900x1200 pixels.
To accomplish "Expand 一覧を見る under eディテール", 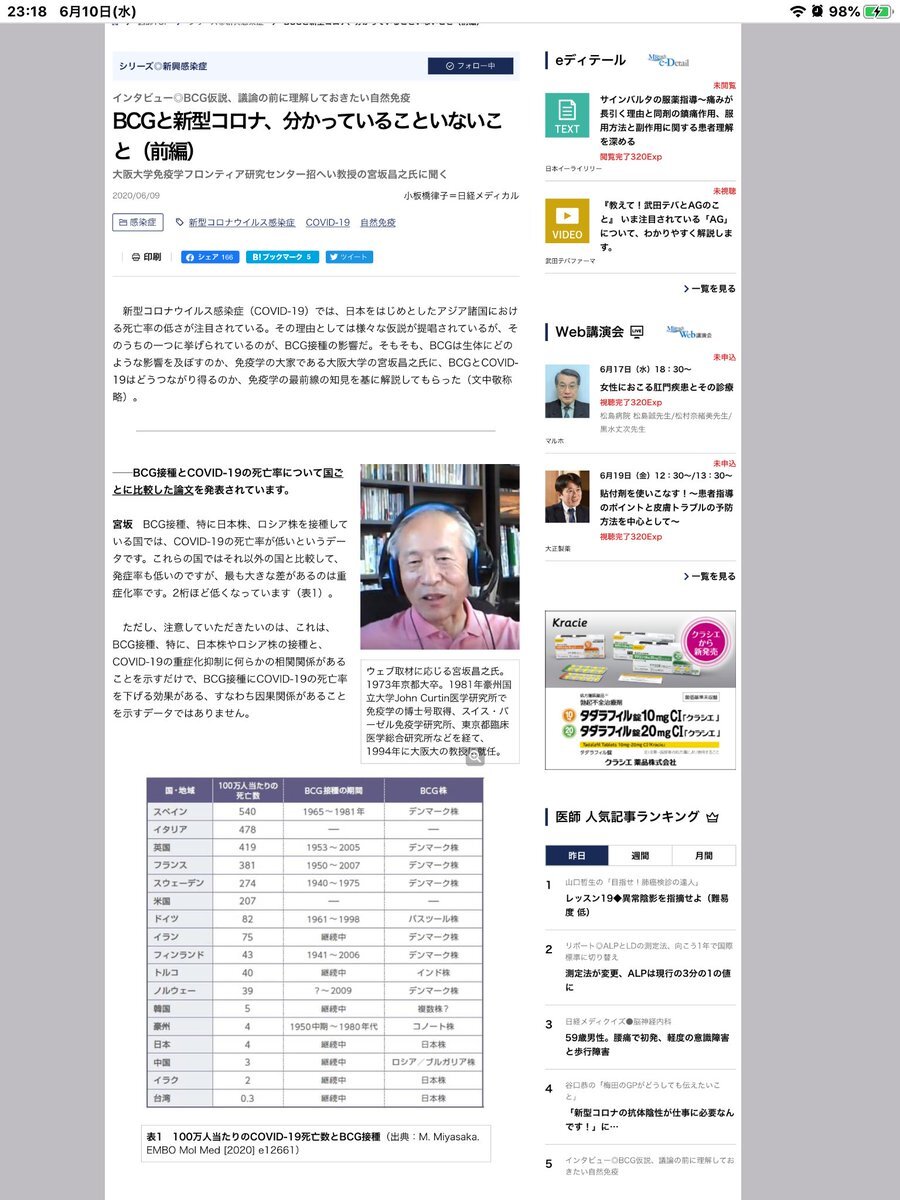I will click(709, 289).
